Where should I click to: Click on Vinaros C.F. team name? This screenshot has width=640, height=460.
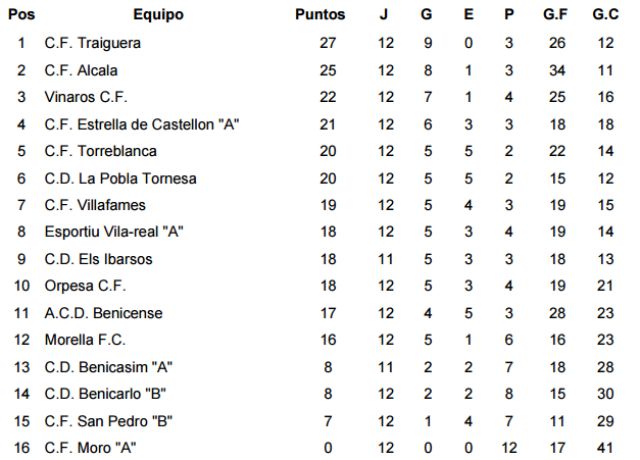tap(86, 97)
